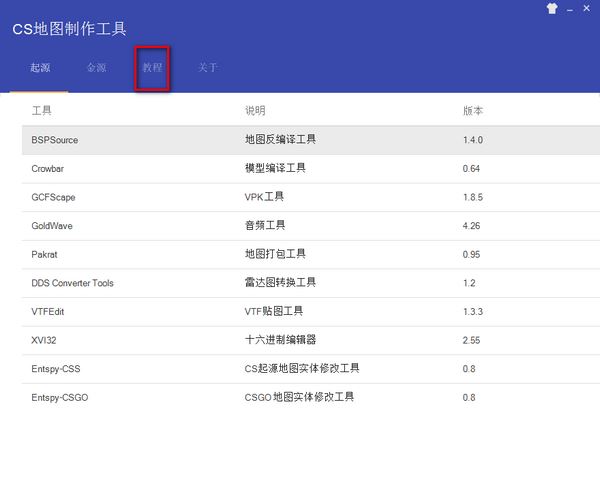
Task: Select the Crowbar tool name
Action: pyautogui.click(x=47, y=169)
